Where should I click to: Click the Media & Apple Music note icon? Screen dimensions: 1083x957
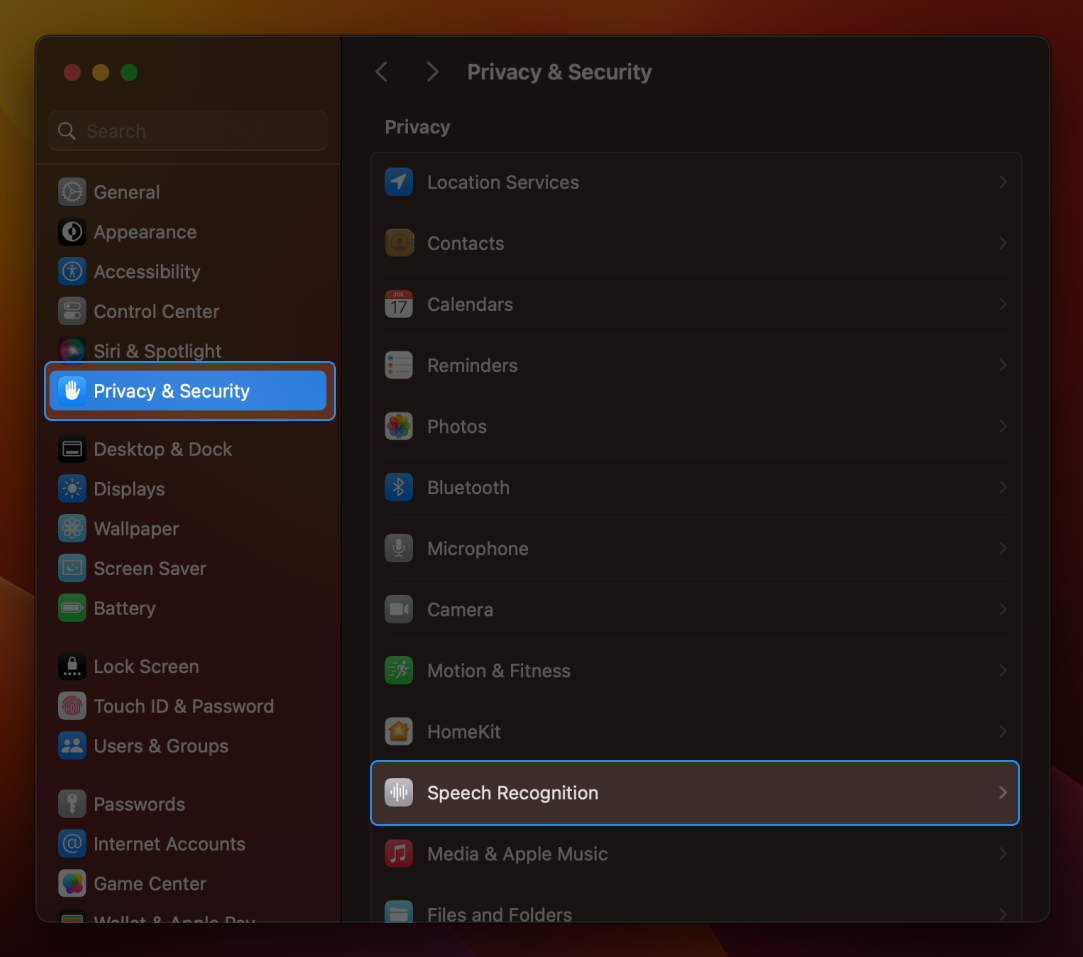399,854
